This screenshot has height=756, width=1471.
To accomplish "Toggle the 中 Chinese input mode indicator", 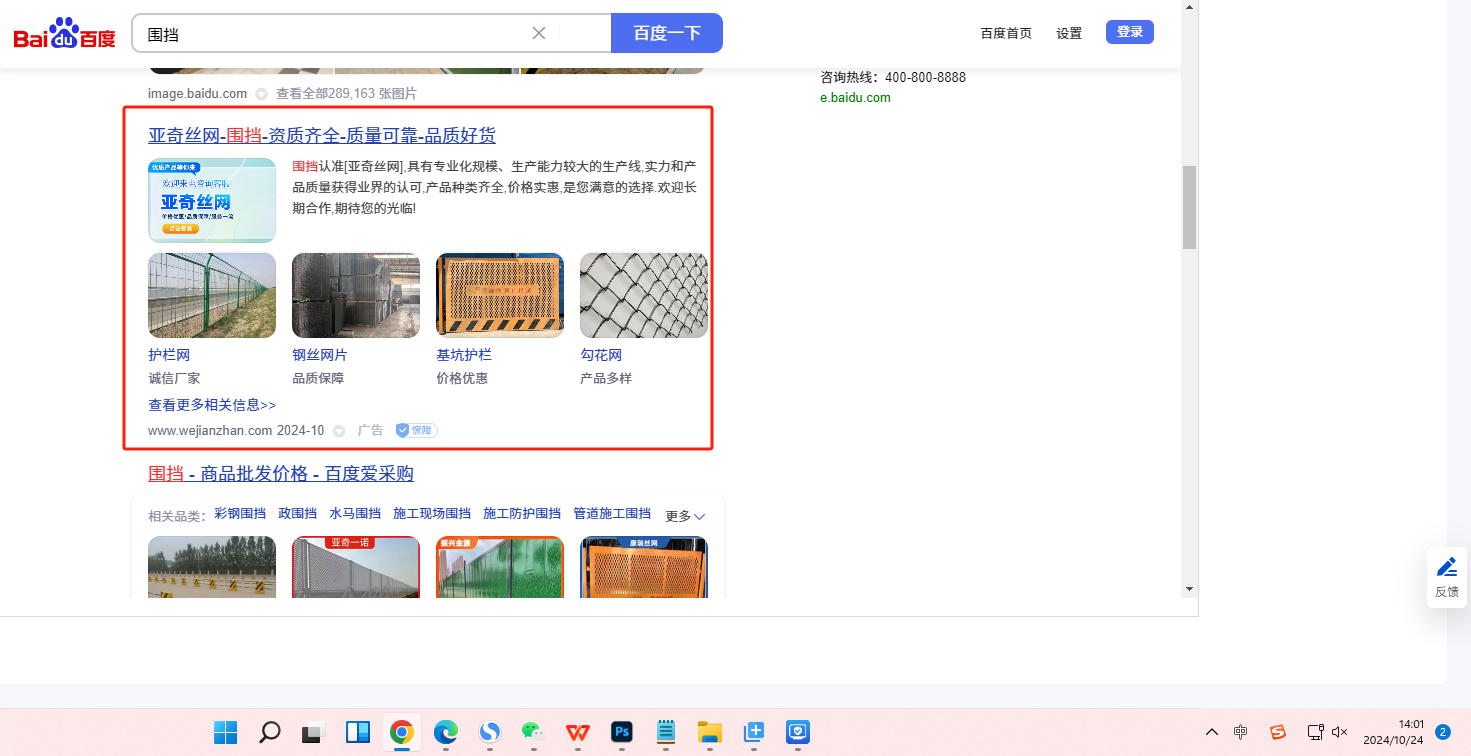I will [x=1241, y=732].
